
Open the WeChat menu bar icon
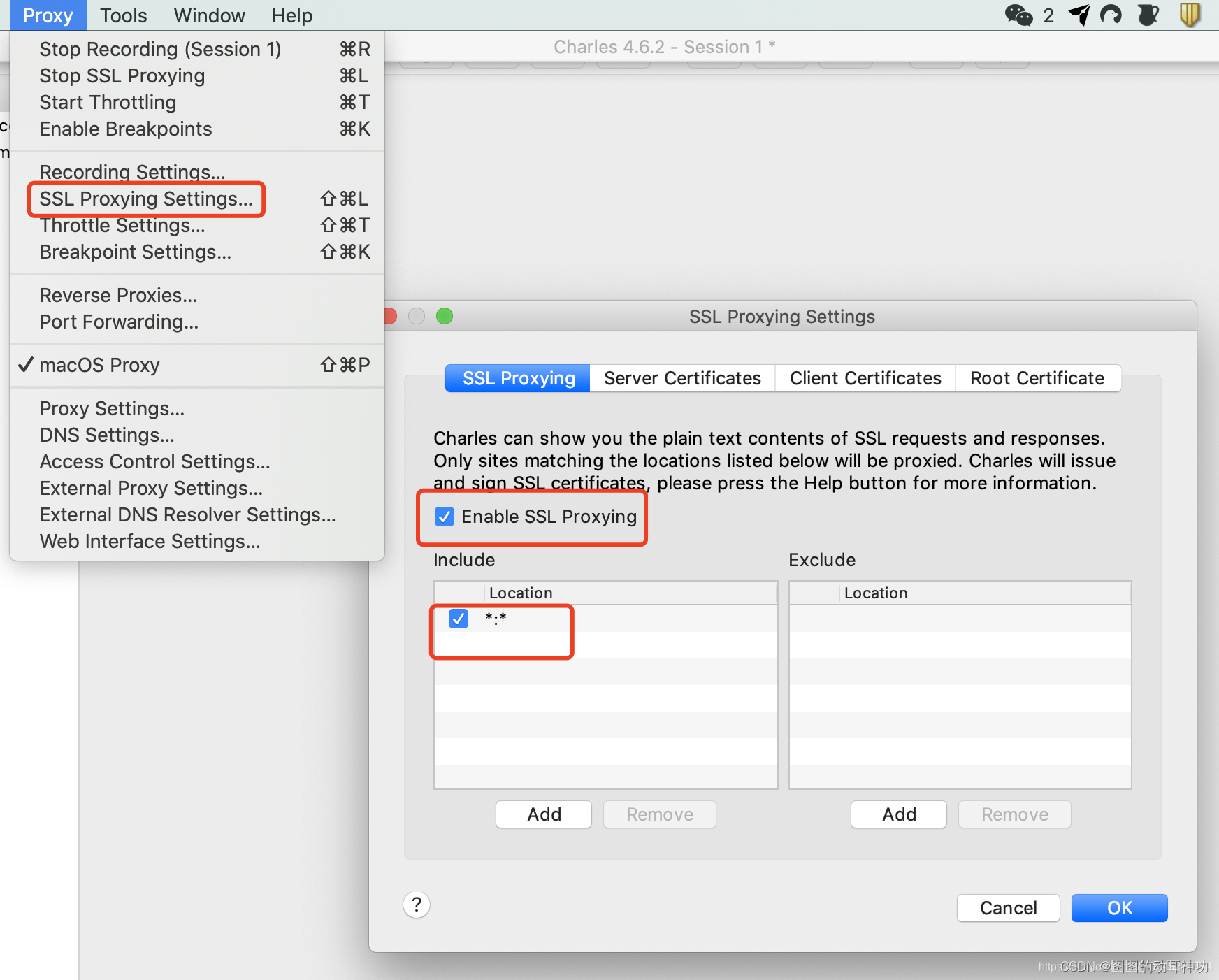coord(1018,15)
